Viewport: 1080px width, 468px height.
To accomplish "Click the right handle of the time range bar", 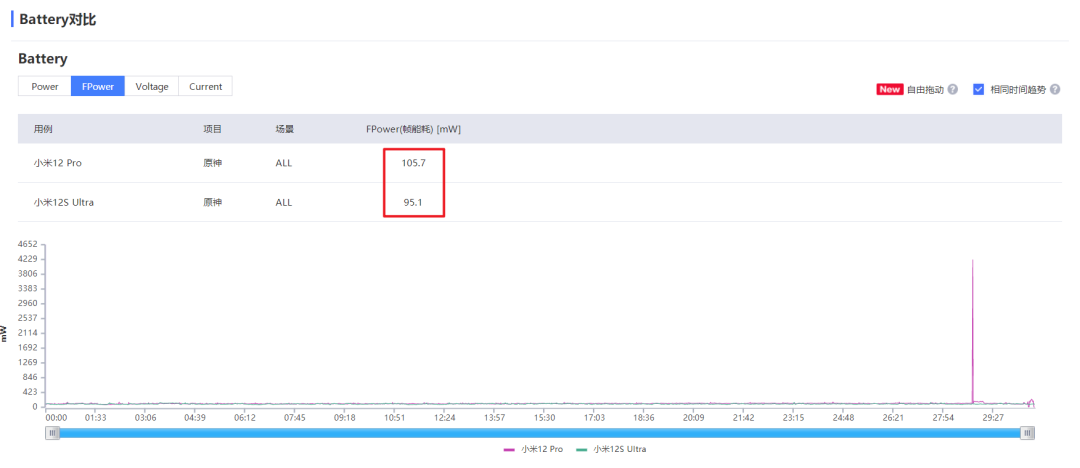I will (x=1027, y=433).
